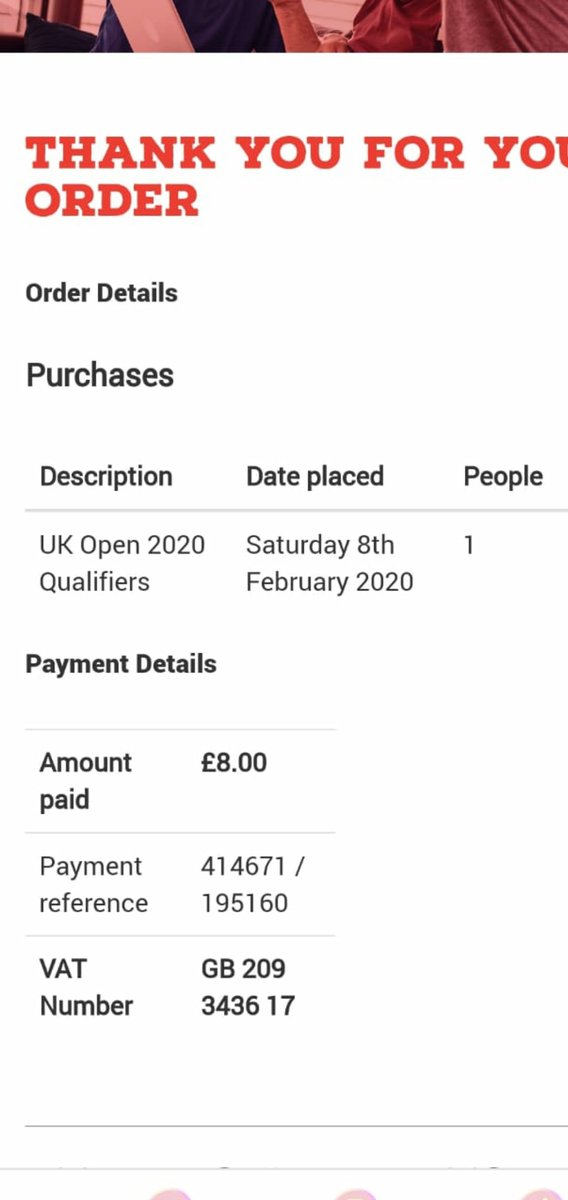The height and width of the screenshot is (1200, 568).
Task: Tap the Saturday 8th February 2020 date
Action: (329, 563)
